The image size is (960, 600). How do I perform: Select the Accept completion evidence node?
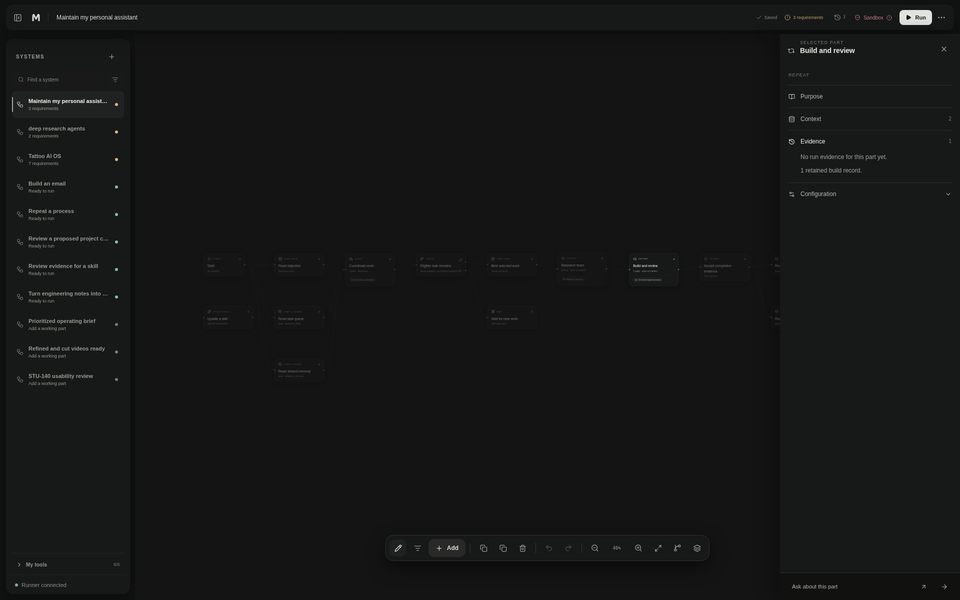pos(725,268)
